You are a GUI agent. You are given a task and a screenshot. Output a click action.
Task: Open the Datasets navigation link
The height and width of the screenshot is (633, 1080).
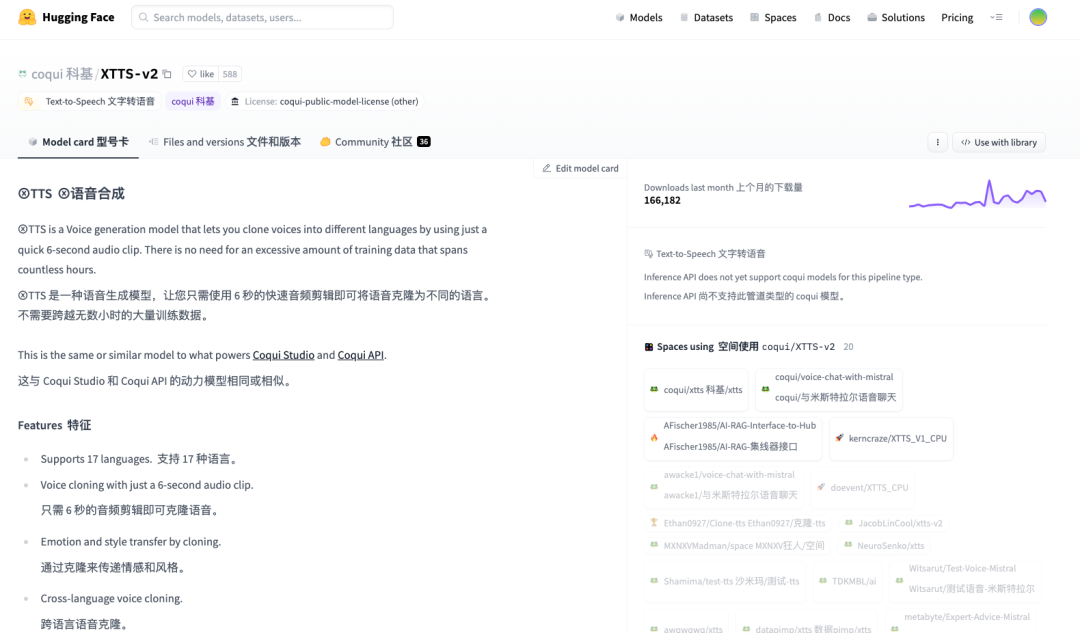click(706, 18)
